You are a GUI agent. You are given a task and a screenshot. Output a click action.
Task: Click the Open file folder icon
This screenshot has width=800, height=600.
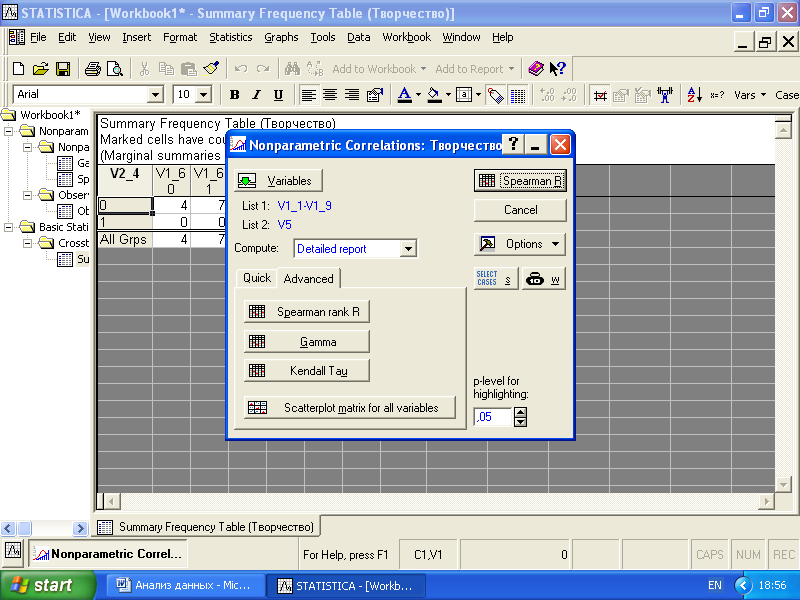(x=40, y=69)
